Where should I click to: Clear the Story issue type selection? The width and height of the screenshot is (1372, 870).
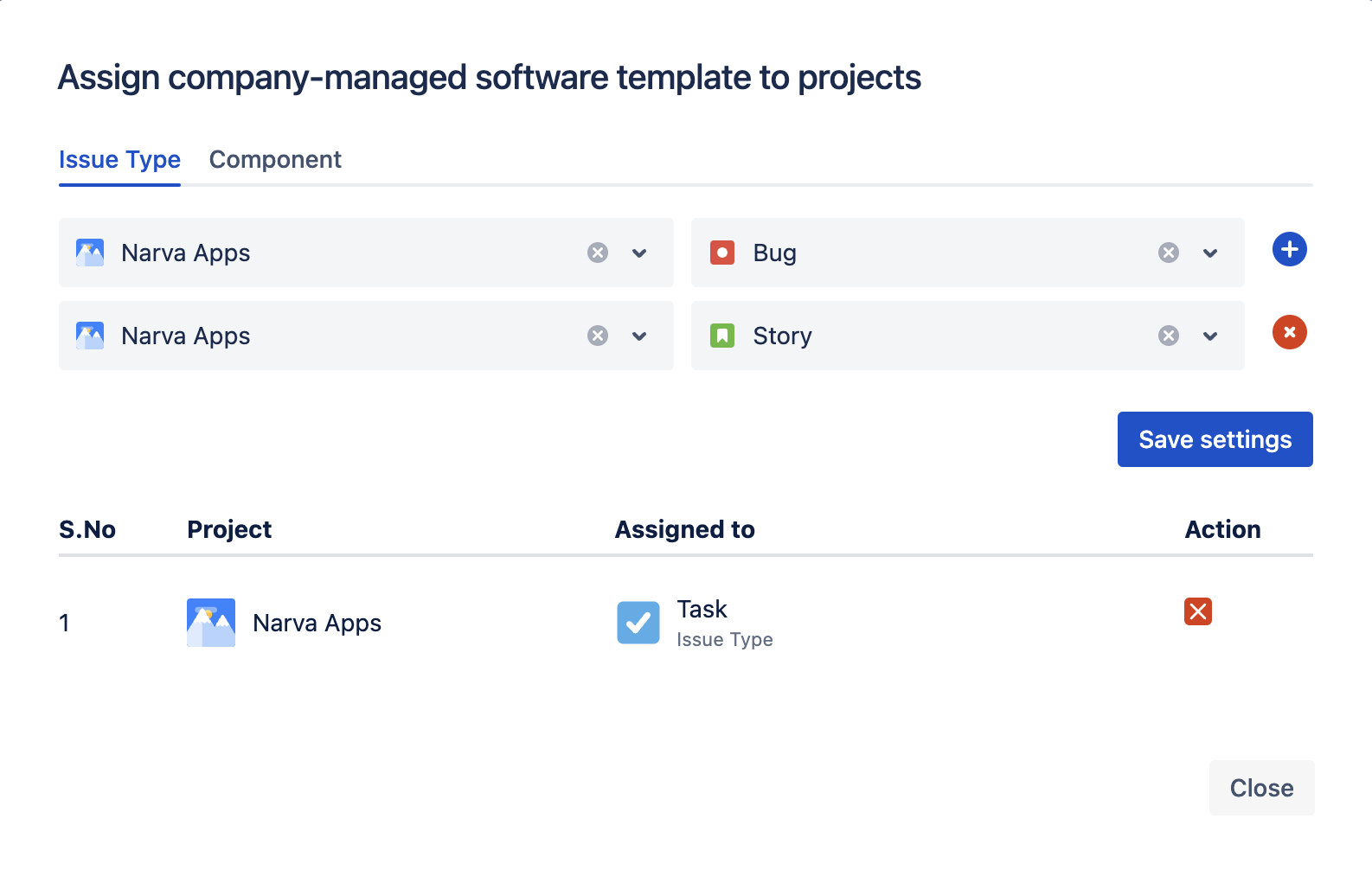[1168, 336]
